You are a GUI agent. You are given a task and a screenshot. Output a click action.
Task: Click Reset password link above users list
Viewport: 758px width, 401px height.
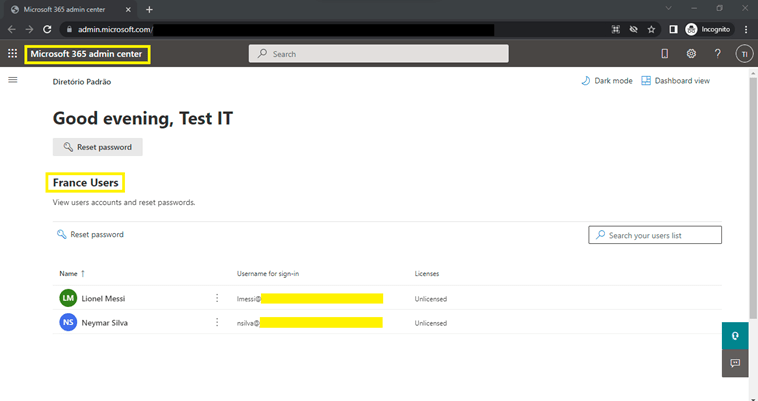(91, 235)
